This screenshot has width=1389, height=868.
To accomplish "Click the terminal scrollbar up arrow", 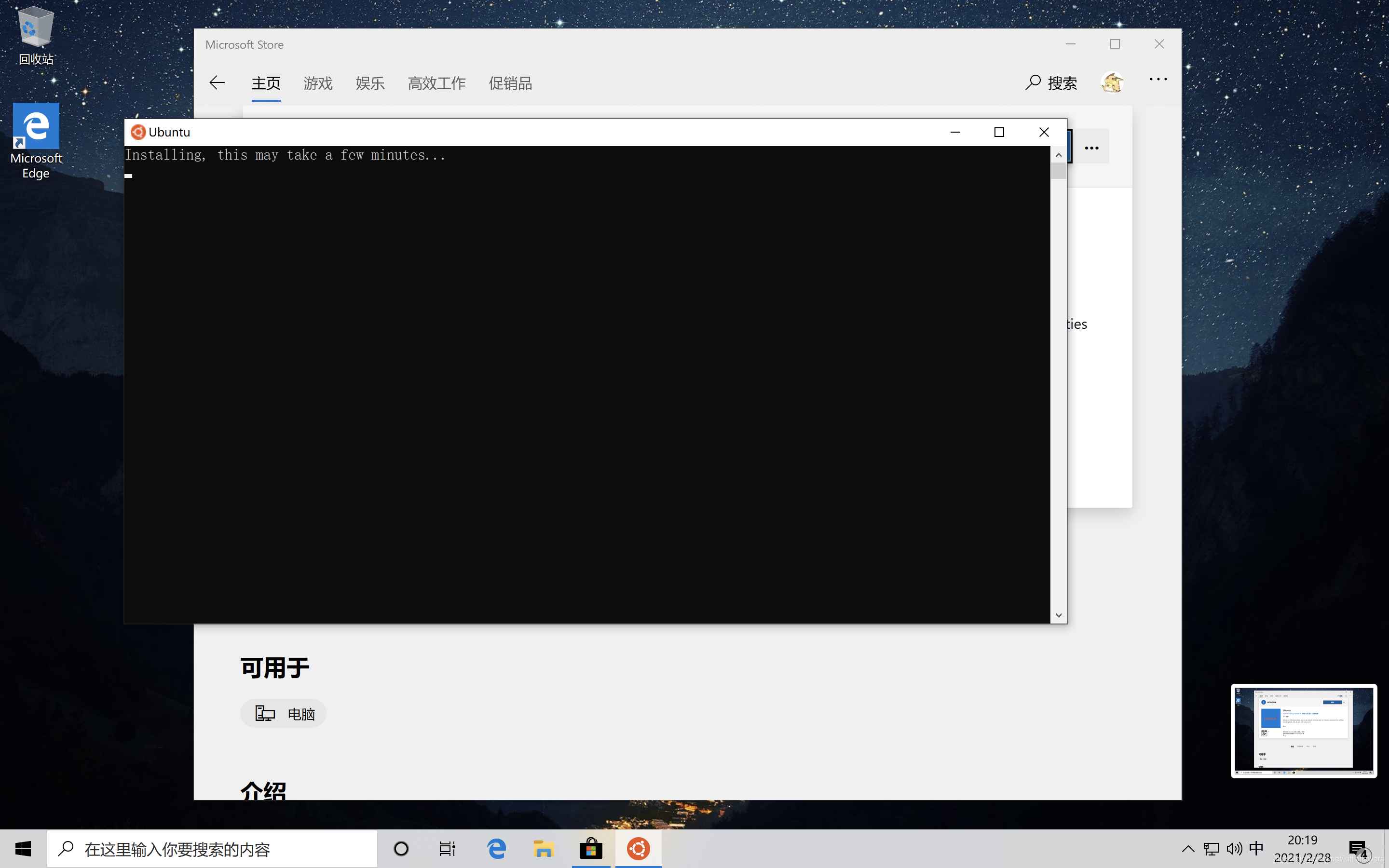I will click(1059, 155).
